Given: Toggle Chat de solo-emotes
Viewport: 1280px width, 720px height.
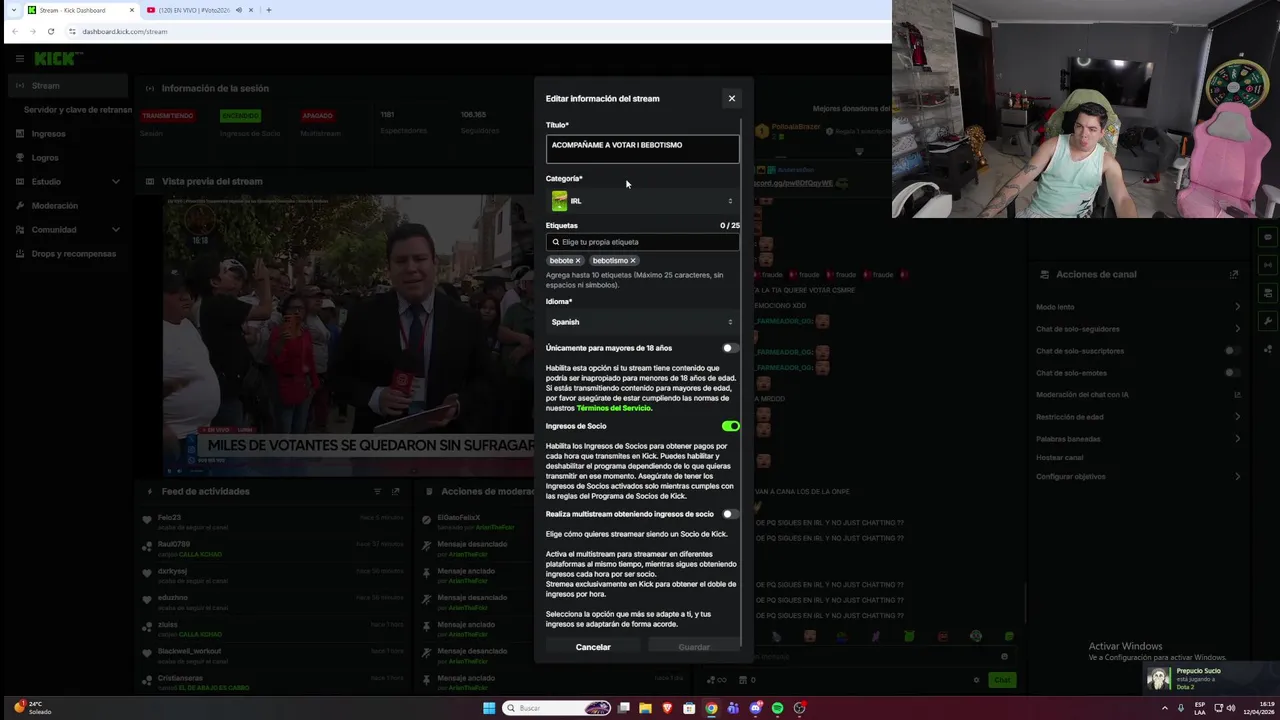Looking at the screenshot, I should click(1233, 373).
